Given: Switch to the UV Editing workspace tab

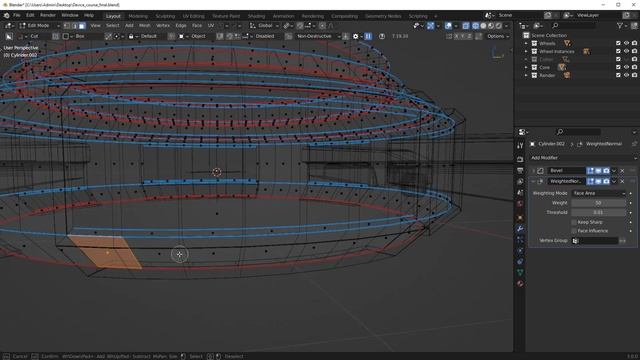Looking at the screenshot, I should [193, 16].
